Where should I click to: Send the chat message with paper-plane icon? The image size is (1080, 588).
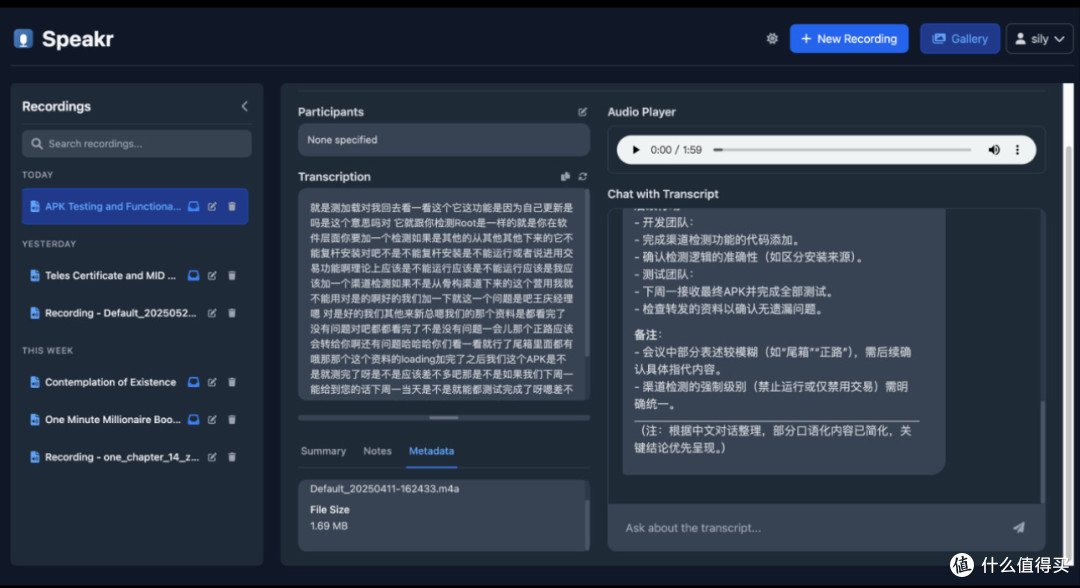(x=1019, y=527)
